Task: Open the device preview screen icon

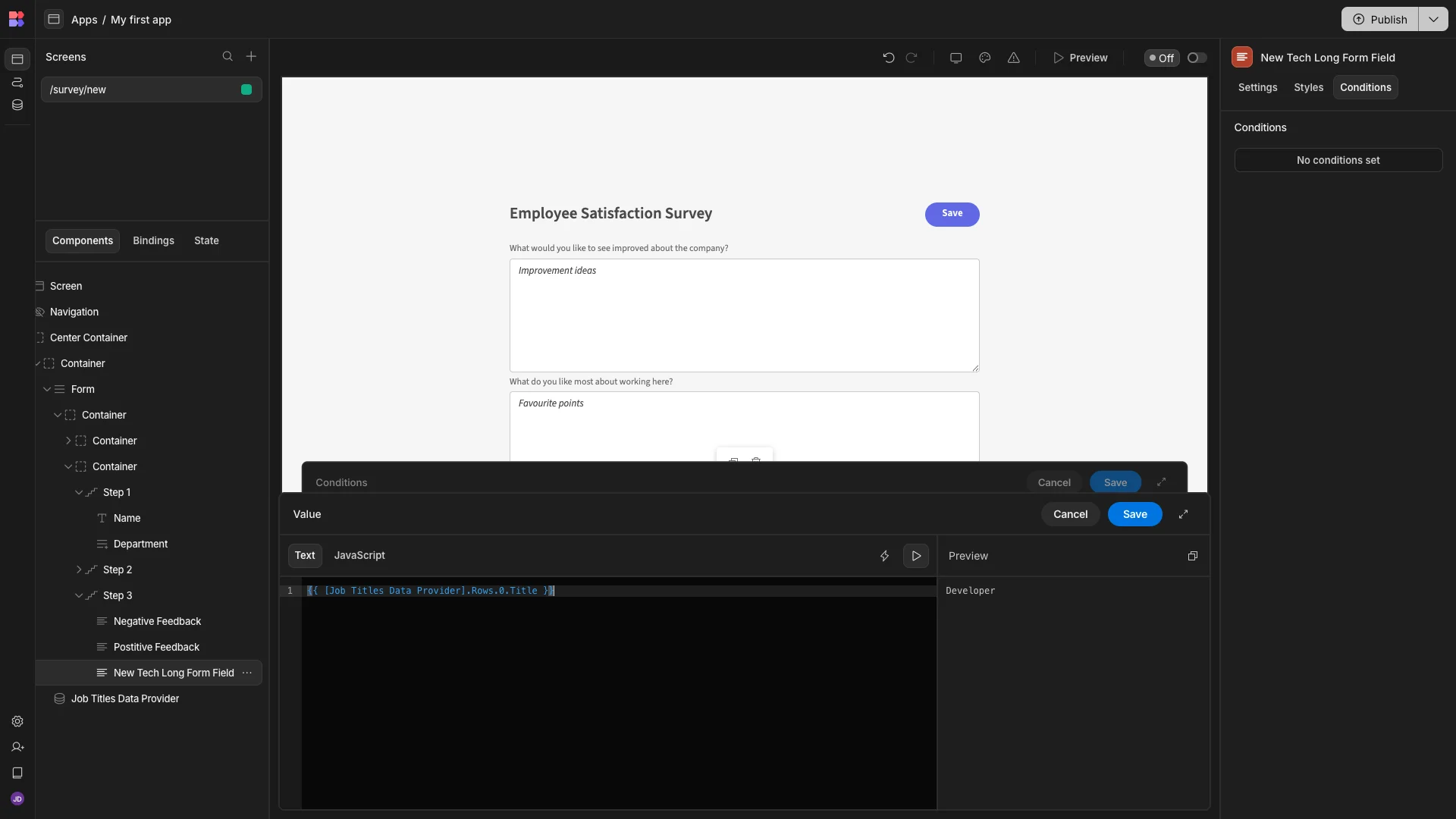Action: 955,58
